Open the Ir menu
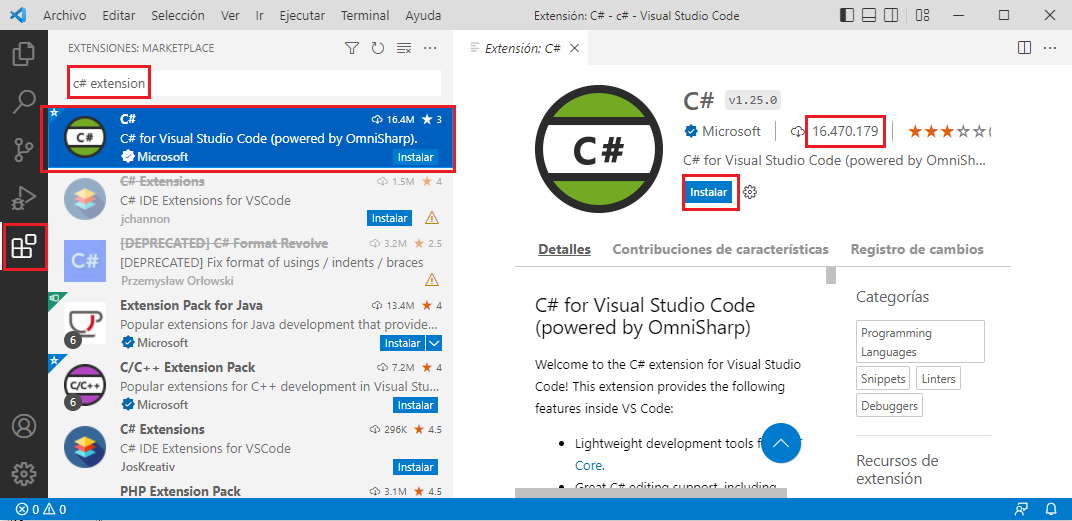The width and height of the screenshot is (1072, 521). point(260,15)
